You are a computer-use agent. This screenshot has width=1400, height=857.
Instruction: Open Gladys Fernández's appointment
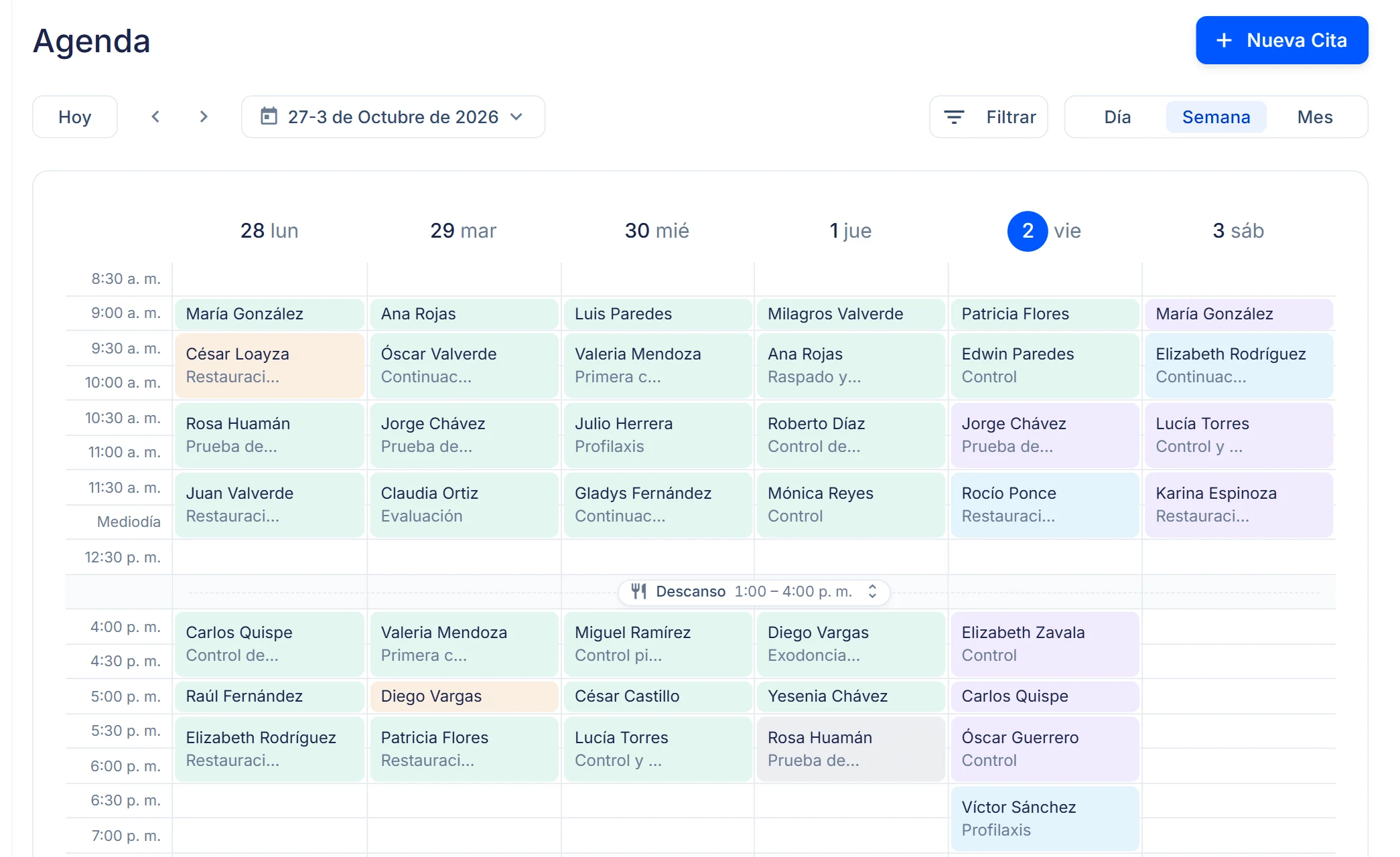(x=658, y=505)
